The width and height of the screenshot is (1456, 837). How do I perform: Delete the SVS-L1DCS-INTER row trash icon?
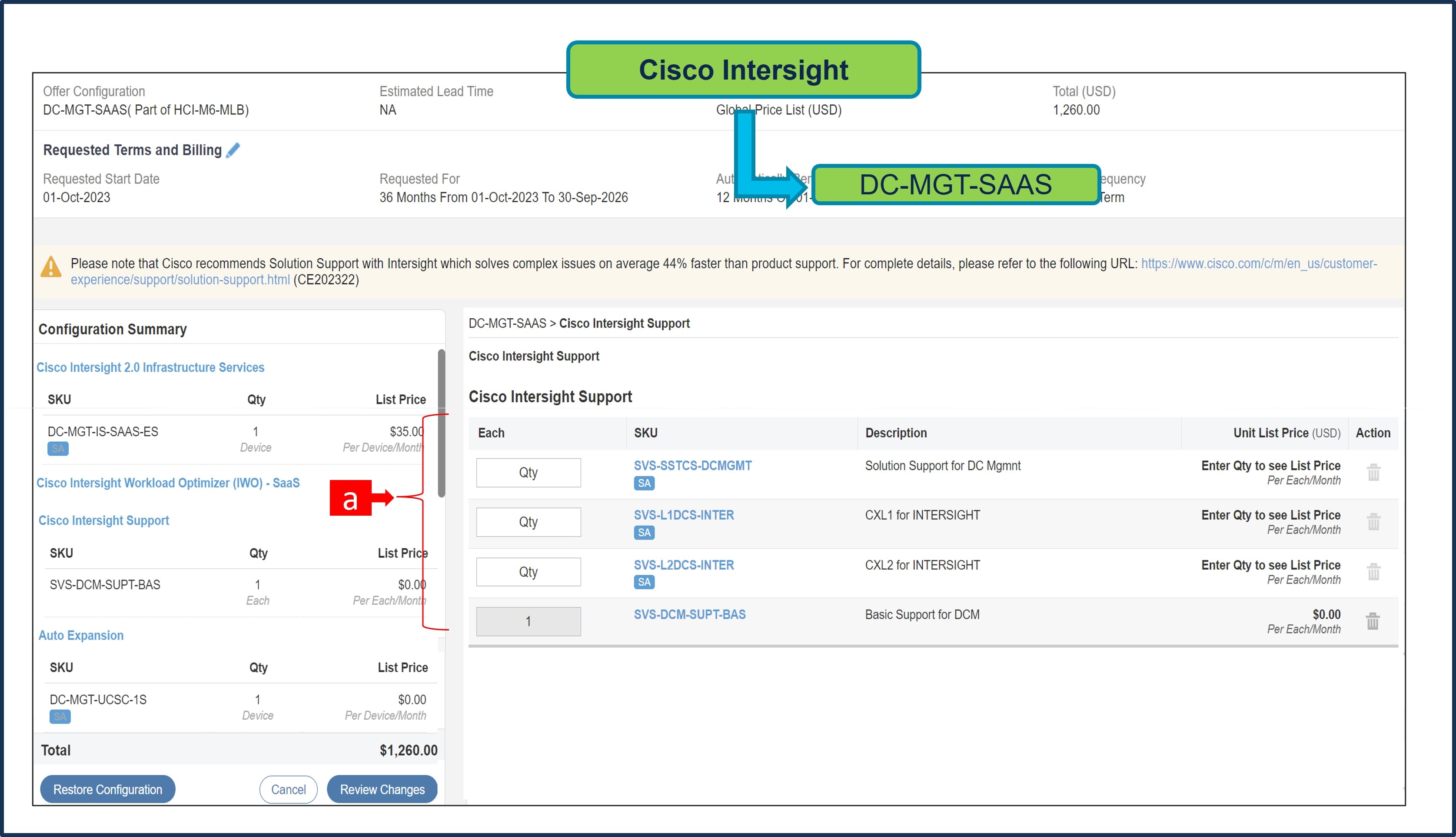(1373, 521)
